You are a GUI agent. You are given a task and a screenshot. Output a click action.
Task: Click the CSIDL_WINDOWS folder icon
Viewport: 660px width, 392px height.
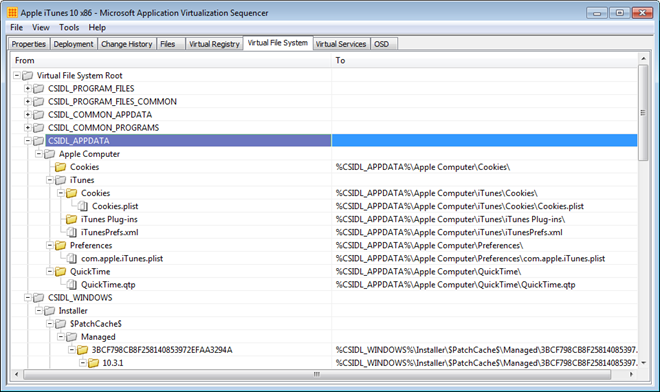pyautogui.click(x=39, y=298)
